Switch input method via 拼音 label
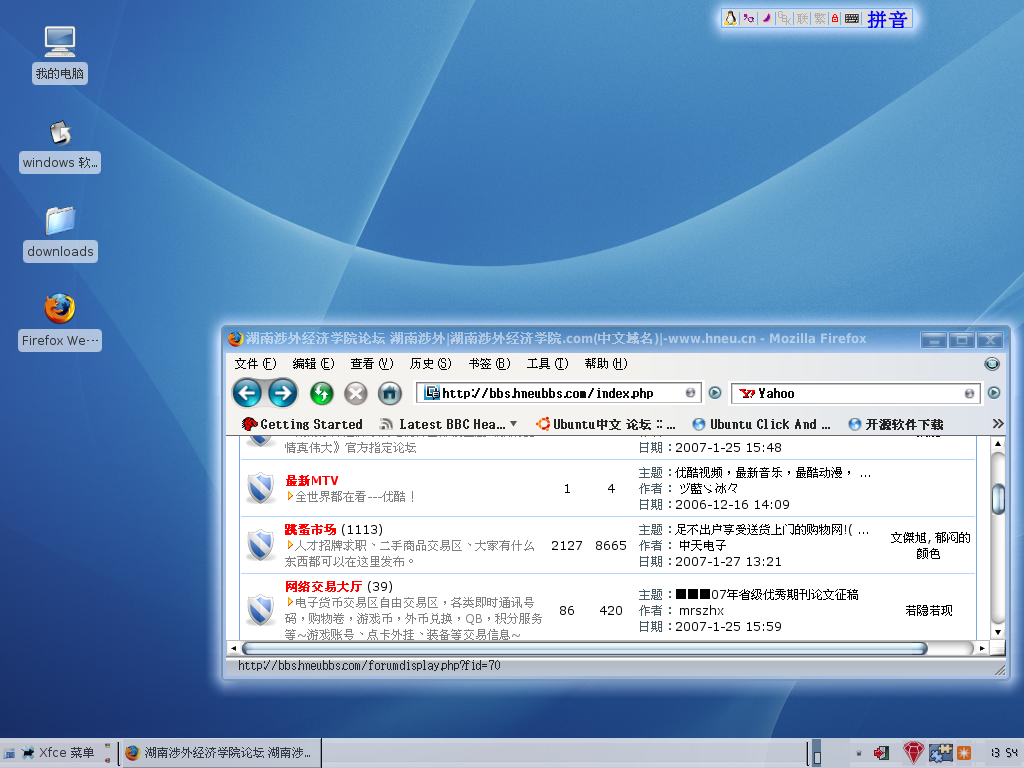This screenshot has width=1024, height=768. tap(887, 19)
